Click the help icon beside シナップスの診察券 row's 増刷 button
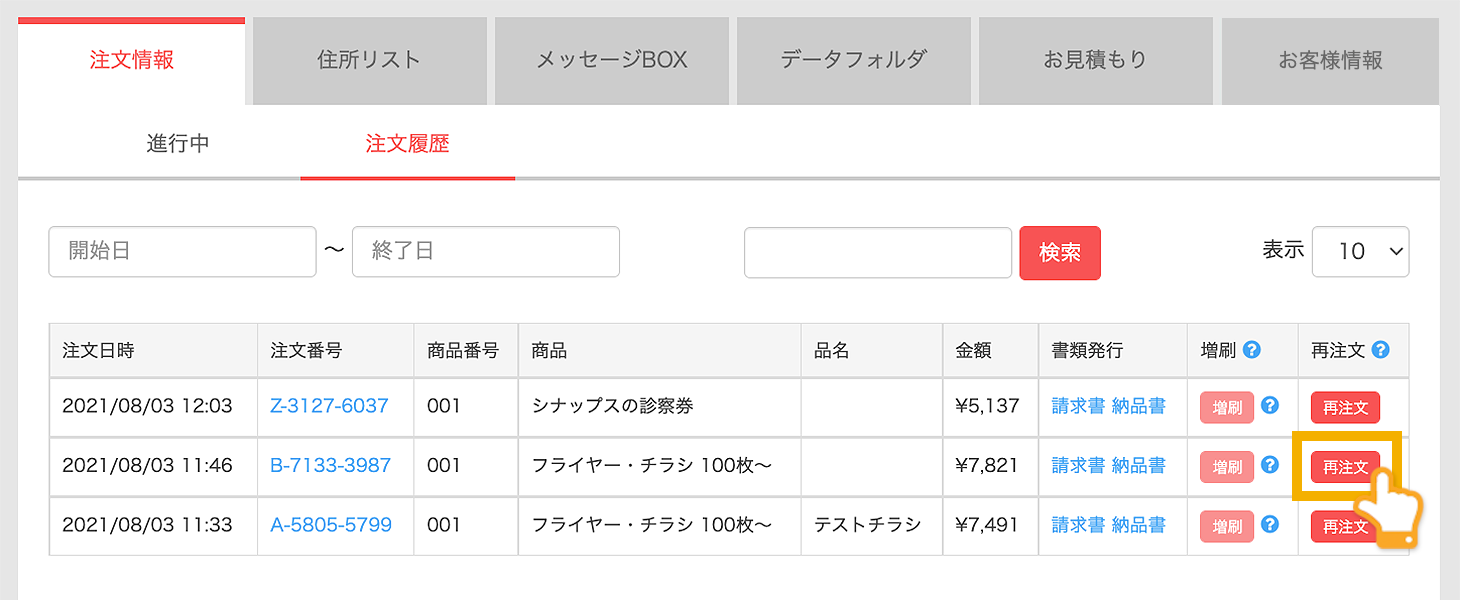This screenshot has height=600, width=1460. 1269,407
